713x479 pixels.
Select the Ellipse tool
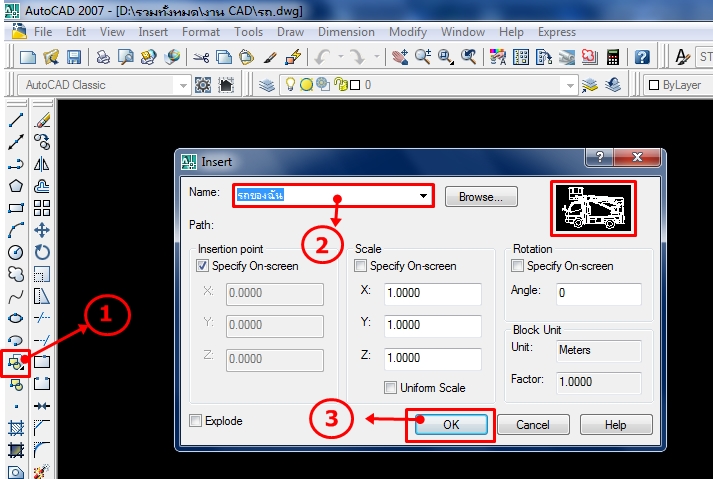click(x=15, y=318)
